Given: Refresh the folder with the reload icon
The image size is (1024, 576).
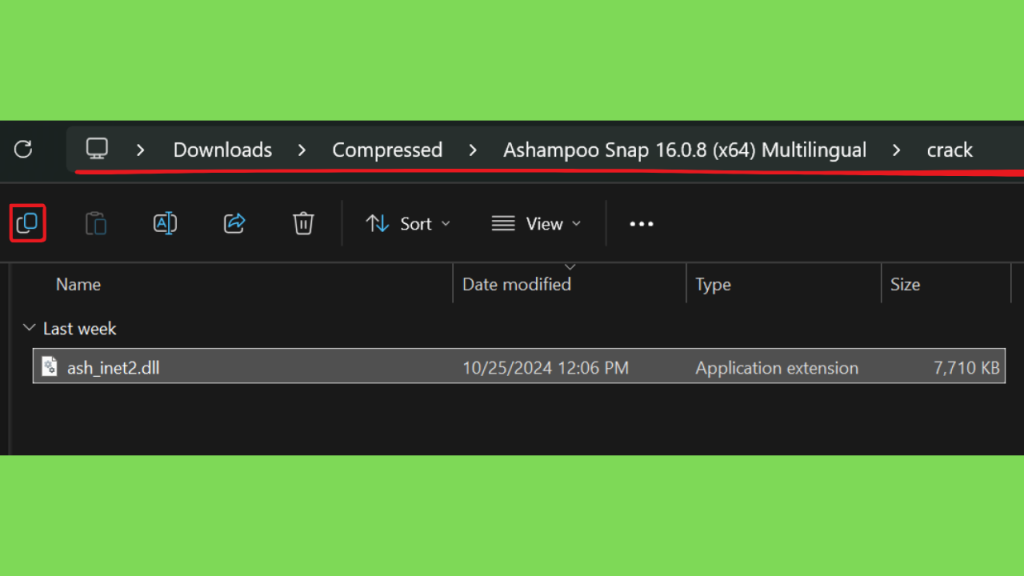Looking at the screenshot, I should point(24,150).
